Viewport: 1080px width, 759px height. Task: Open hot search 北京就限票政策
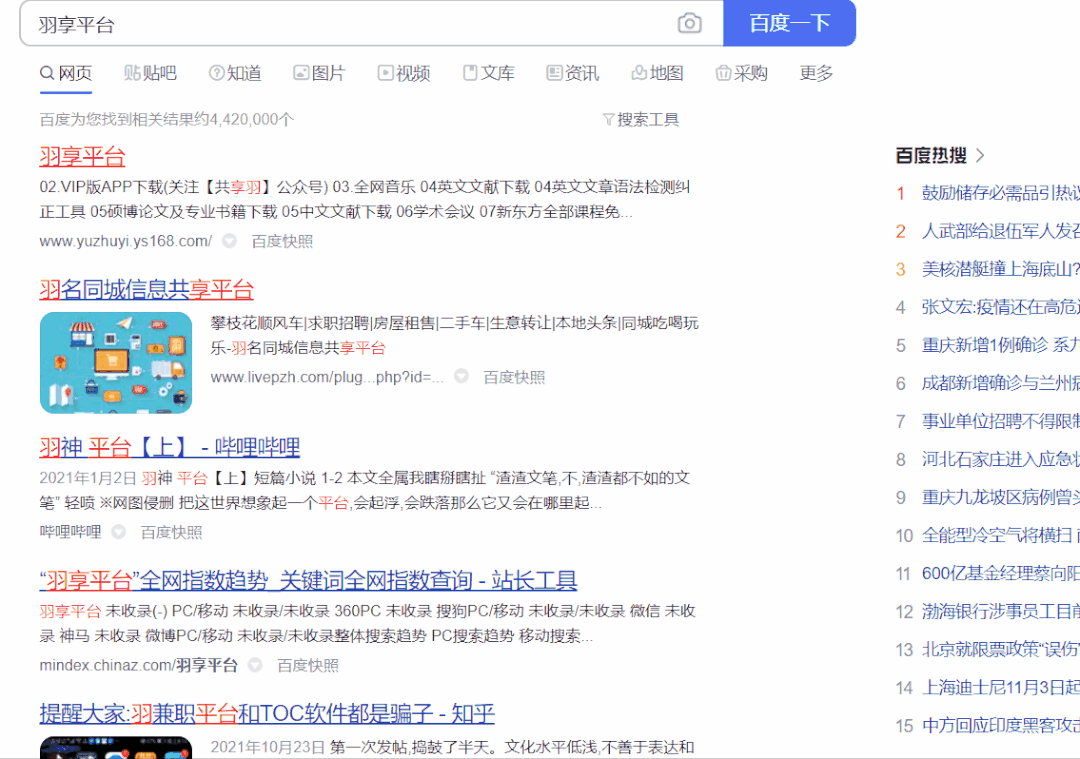click(1001, 649)
